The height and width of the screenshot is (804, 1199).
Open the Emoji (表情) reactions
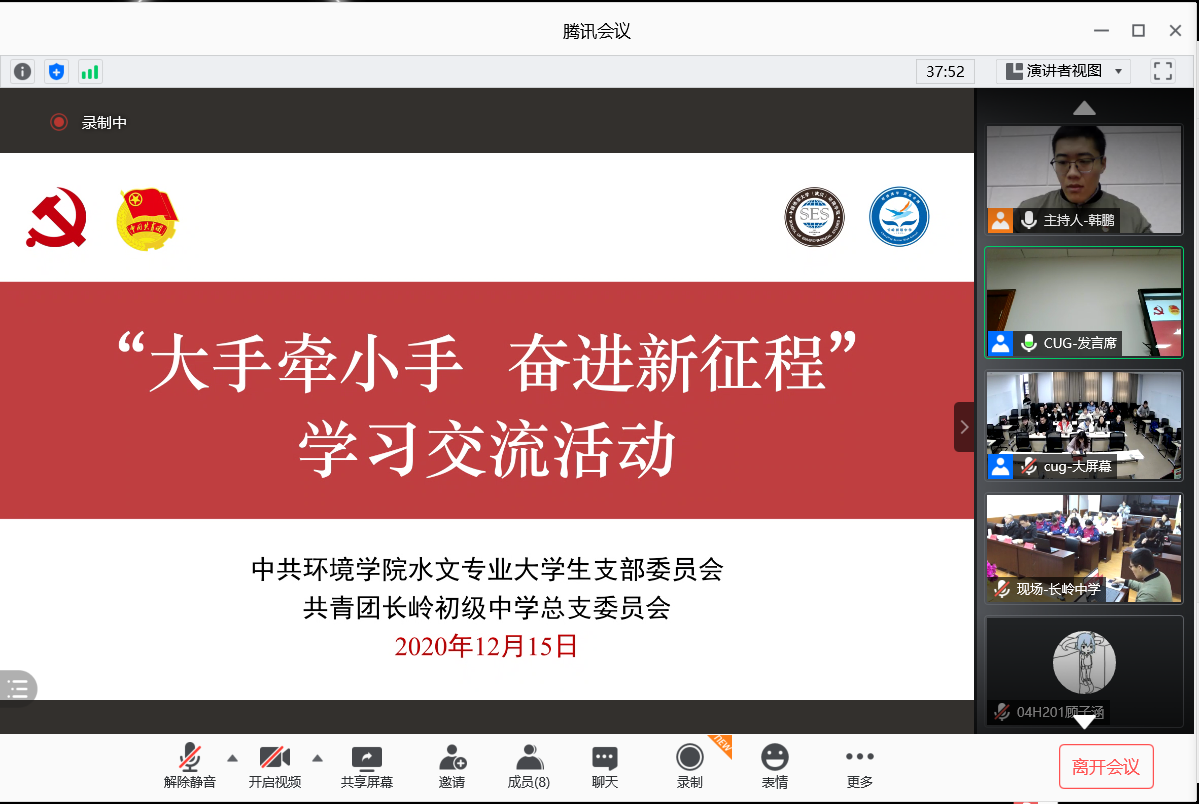tap(774, 767)
